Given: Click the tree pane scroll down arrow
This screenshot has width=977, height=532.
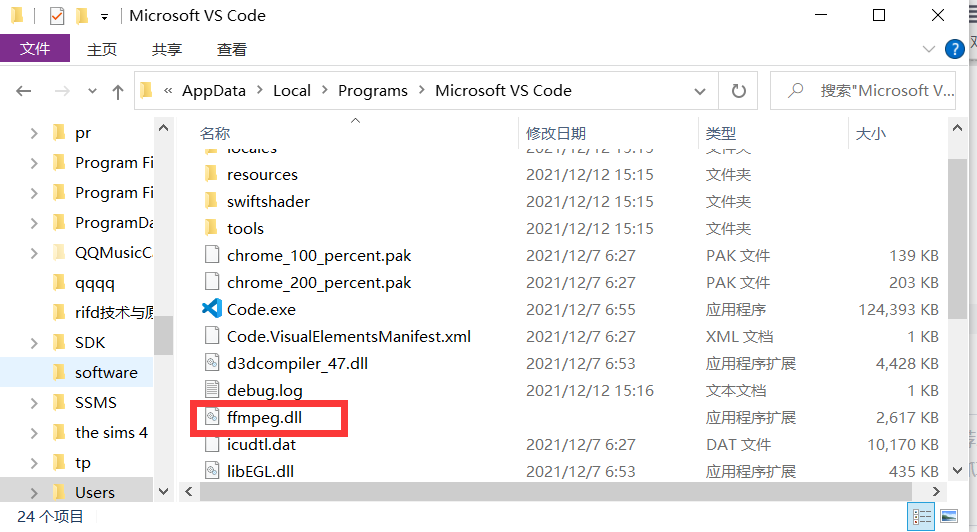Looking at the screenshot, I should tap(163, 492).
